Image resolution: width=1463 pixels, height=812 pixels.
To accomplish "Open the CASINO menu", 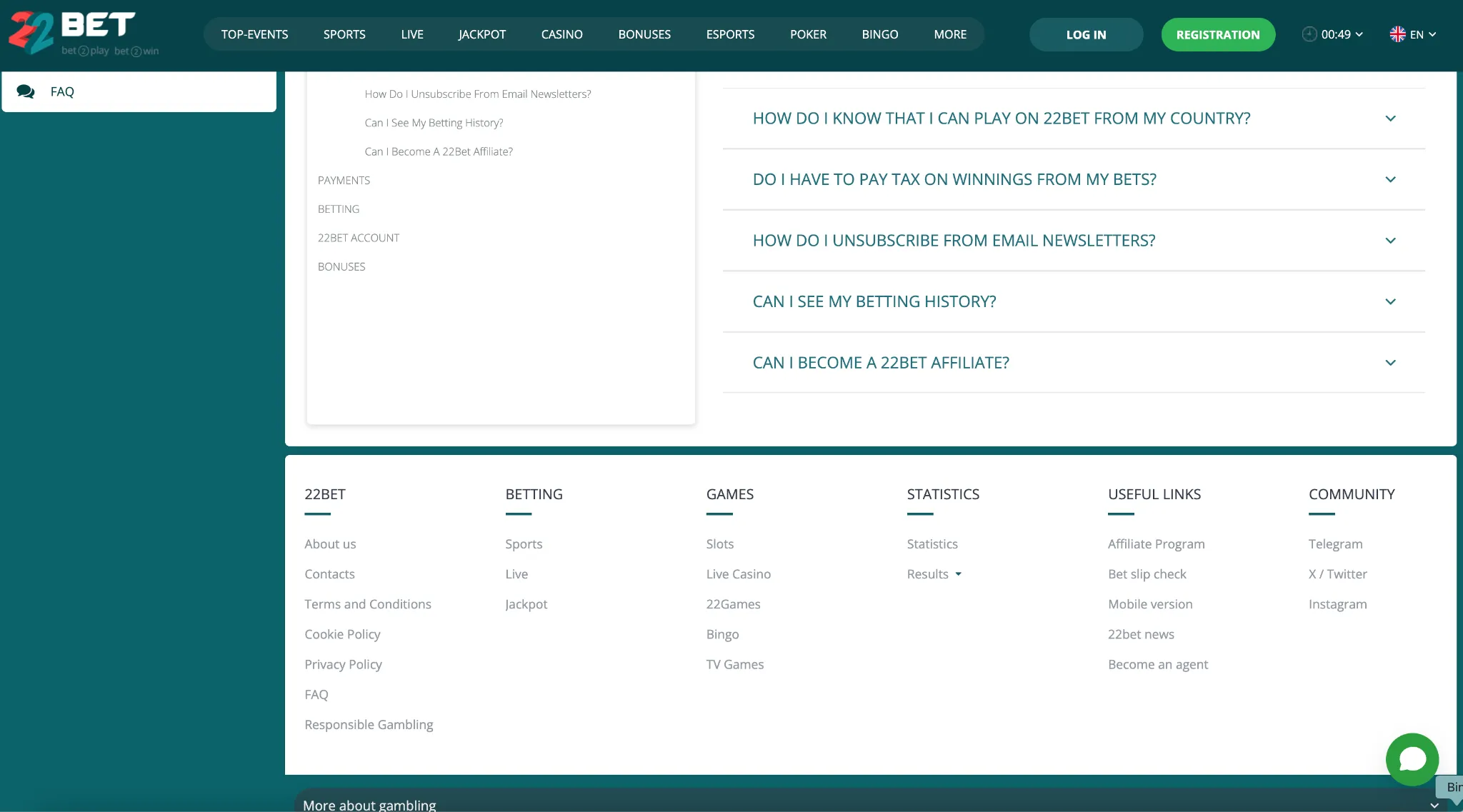I will pos(562,34).
